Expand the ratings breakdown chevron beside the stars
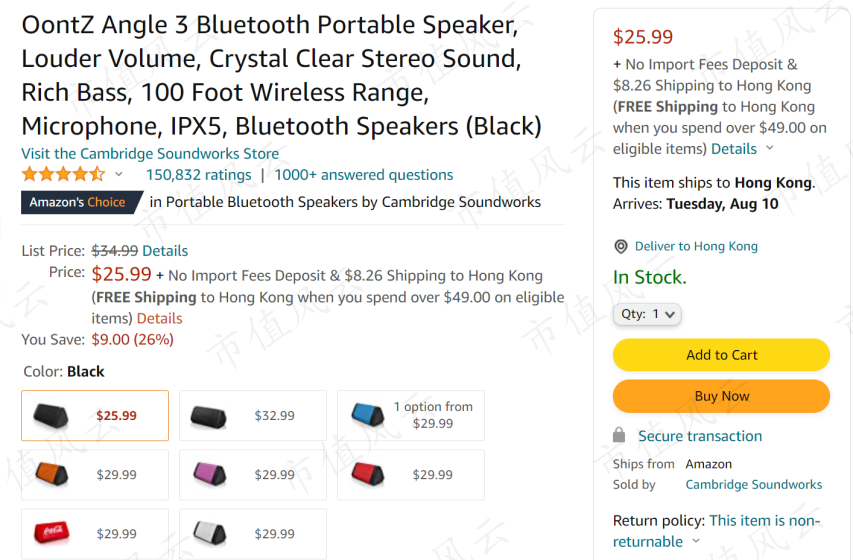 (x=119, y=175)
